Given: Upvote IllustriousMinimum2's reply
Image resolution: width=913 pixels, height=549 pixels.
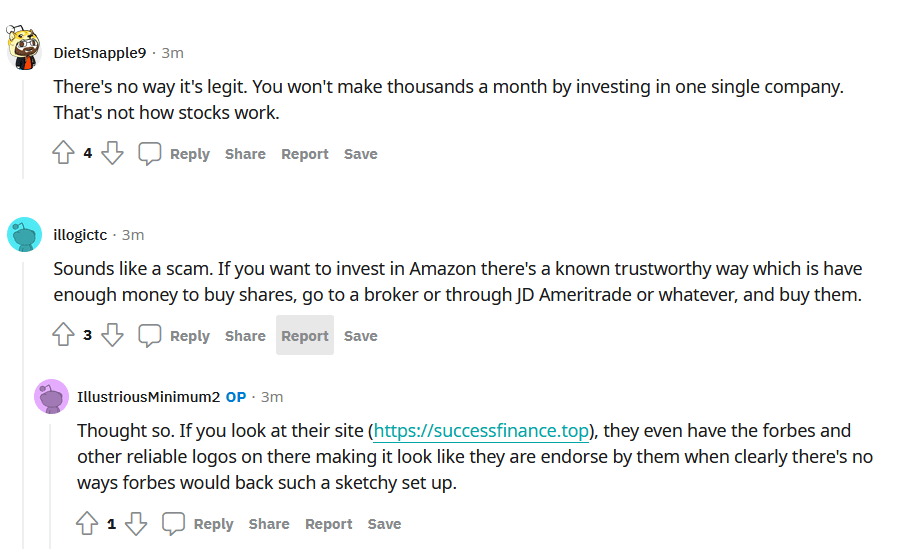Looking at the screenshot, I should [x=87, y=523].
